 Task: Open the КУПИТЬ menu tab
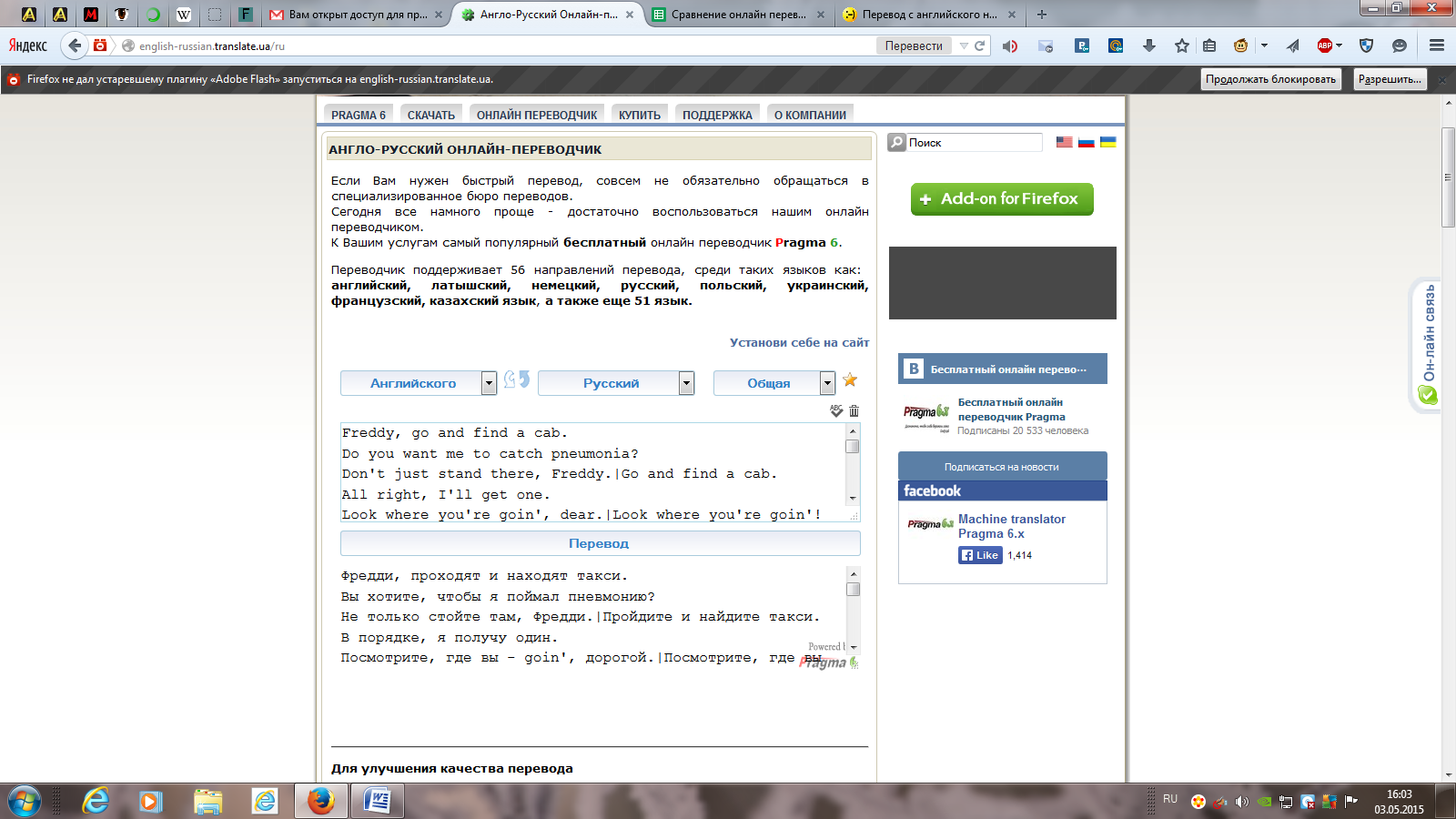pyautogui.click(x=640, y=115)
